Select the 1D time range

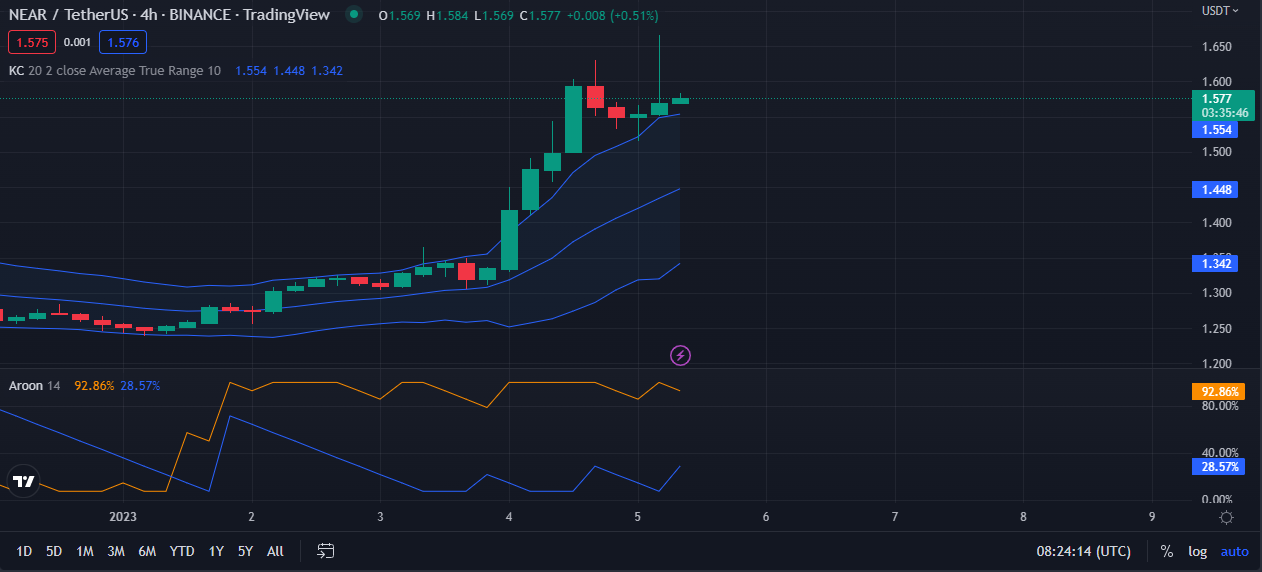click(24, 551)
